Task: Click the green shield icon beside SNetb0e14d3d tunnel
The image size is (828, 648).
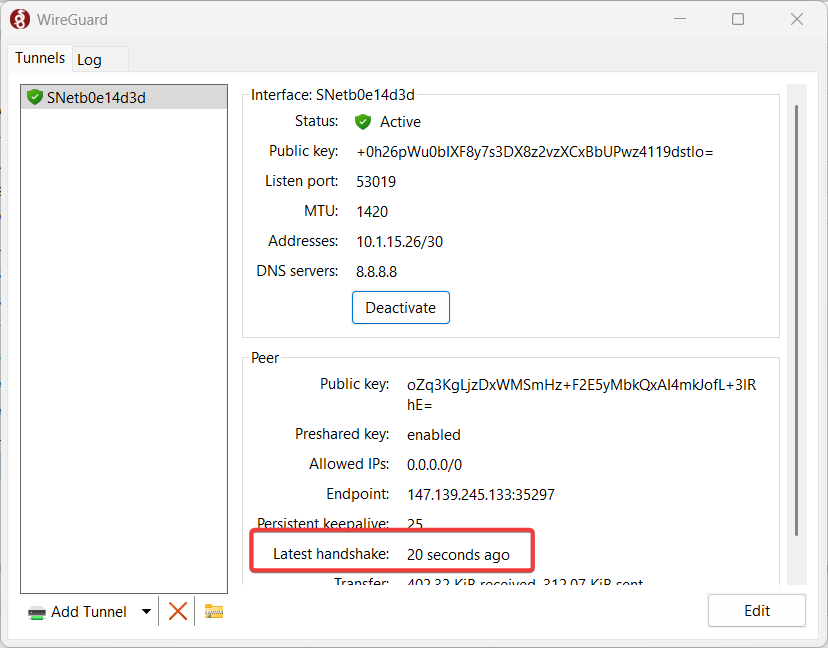Action: coord(35,97)
